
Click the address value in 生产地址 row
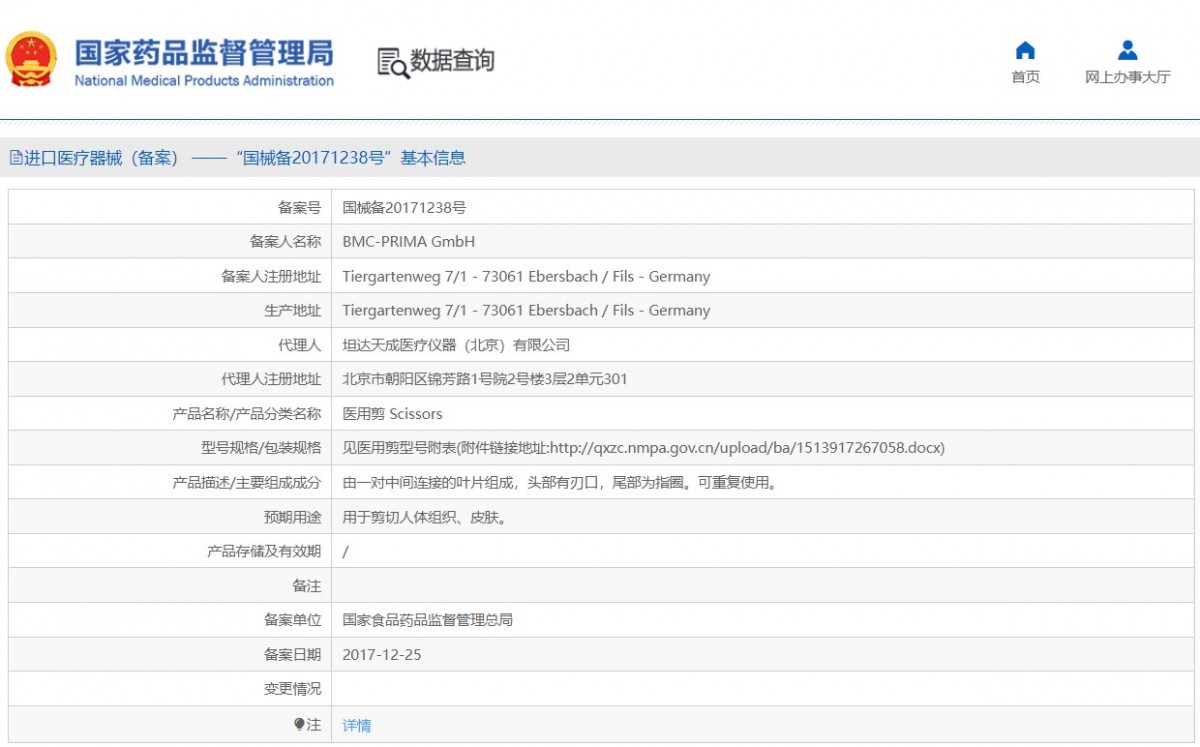click(526, 310)
